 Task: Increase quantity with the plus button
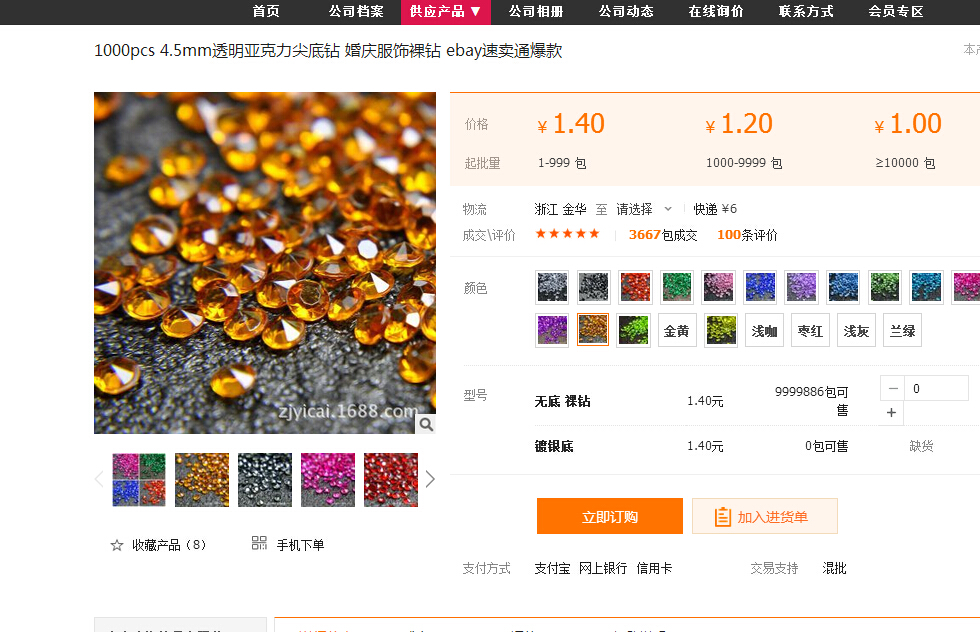[892, 413]
